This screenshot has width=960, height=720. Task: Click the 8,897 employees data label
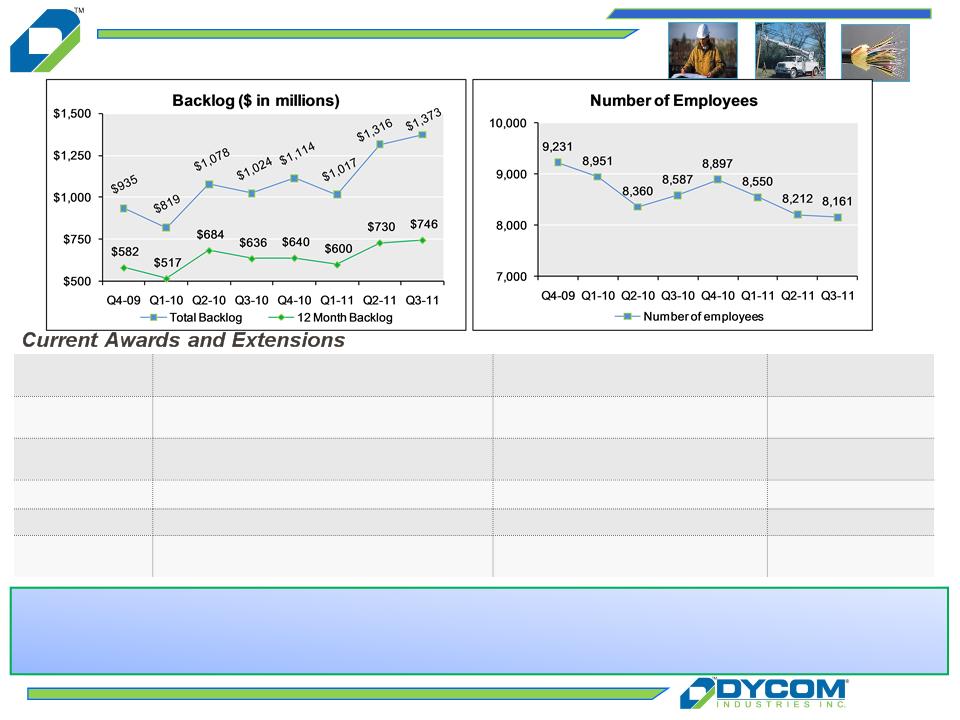pyautogui.click(x=717, y=163)
